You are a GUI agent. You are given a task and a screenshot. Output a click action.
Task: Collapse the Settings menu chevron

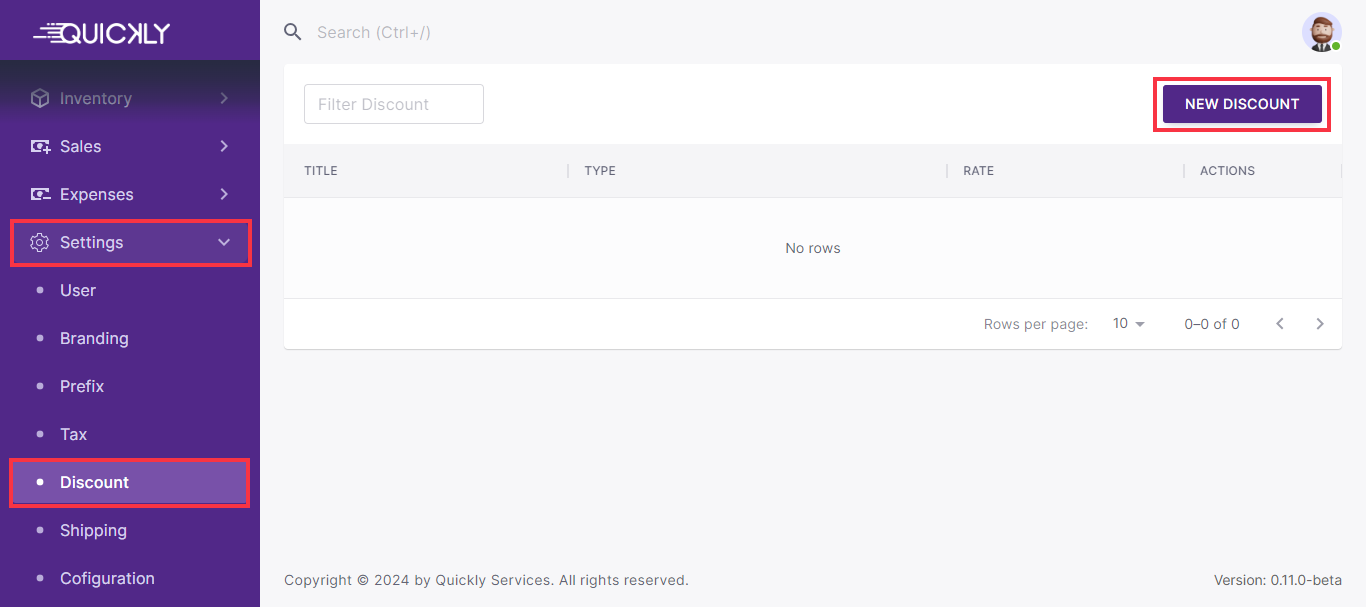pyautogui.click(x=224, y=242)
